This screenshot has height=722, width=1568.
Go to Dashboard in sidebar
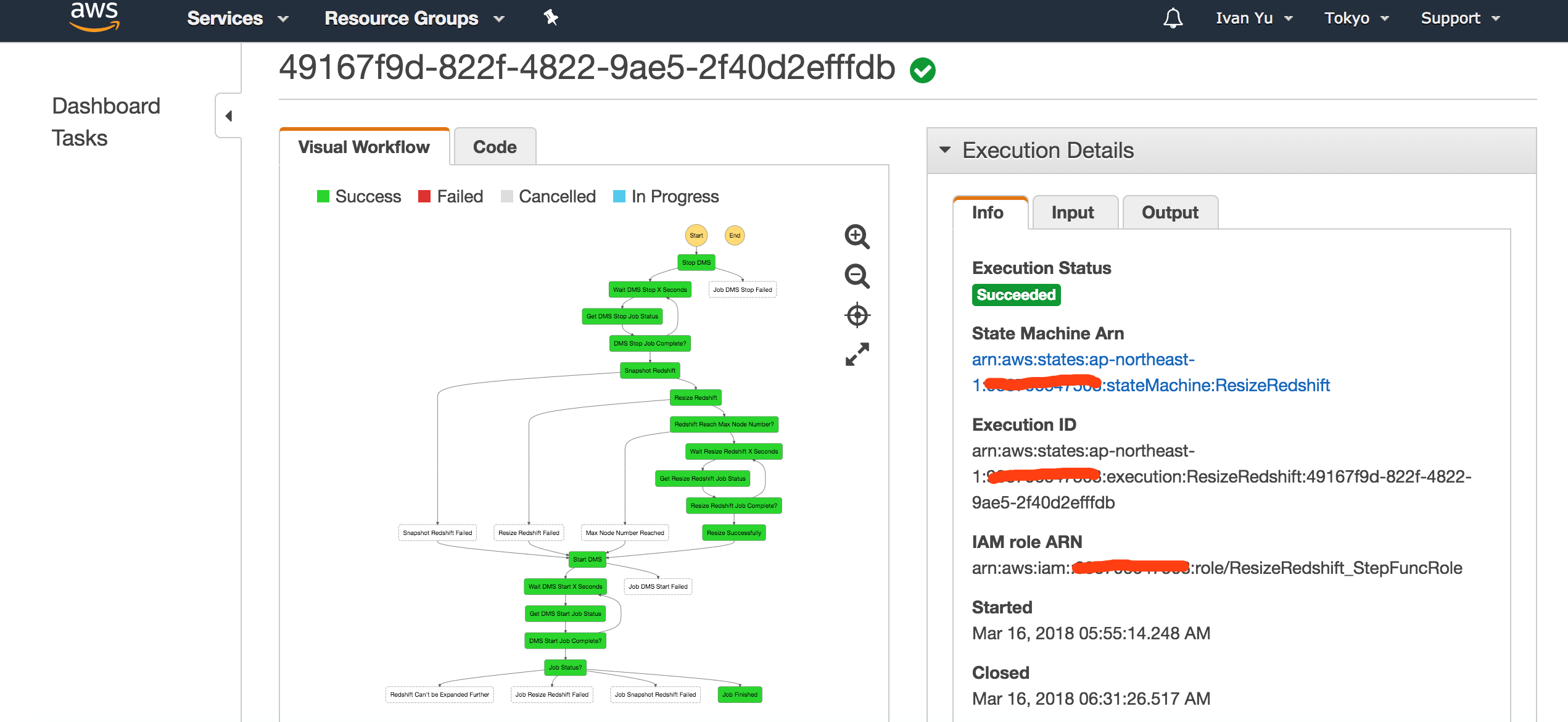pyautogui.click(x=106, y=106)
